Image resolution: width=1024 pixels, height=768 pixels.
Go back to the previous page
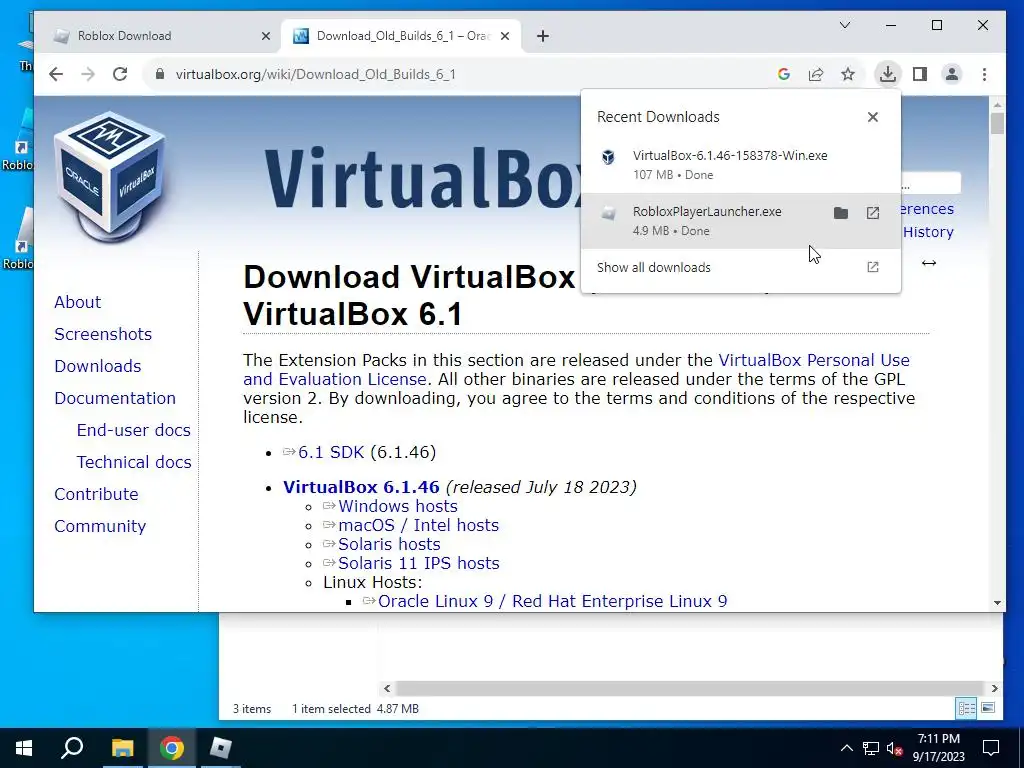click(56, 74)
